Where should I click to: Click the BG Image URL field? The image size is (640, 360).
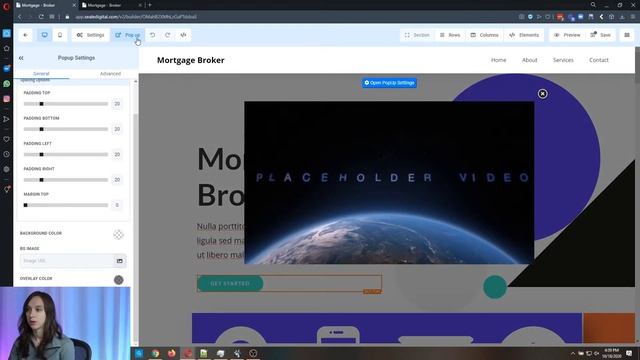point(66,261)
